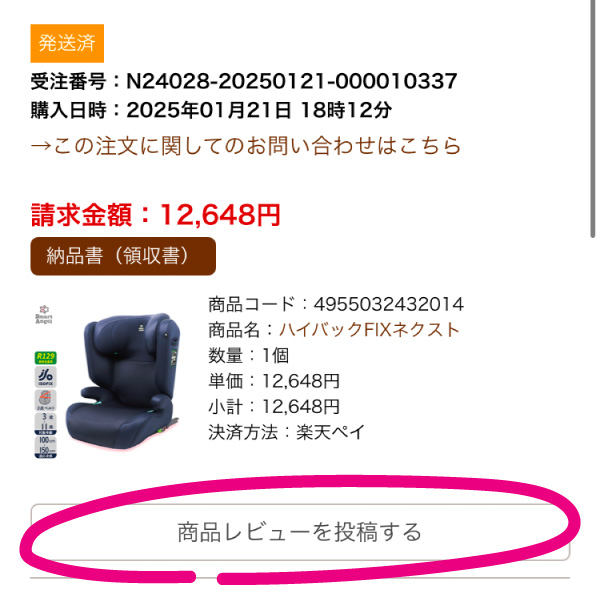Image resolution: width=600 pixels, height=600 pixels.
Task: Click the ISOFIX badge icon
Action: 46,377
